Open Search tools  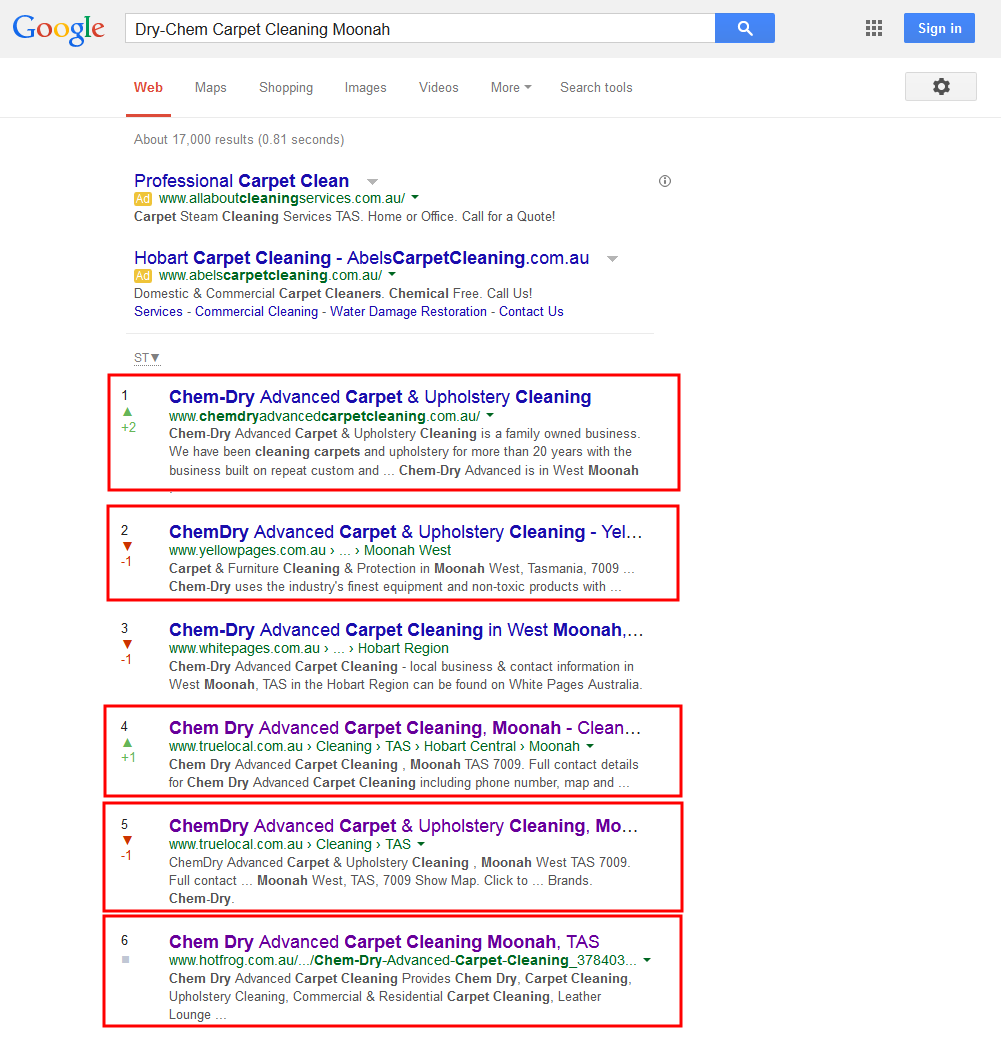point(596,87)
